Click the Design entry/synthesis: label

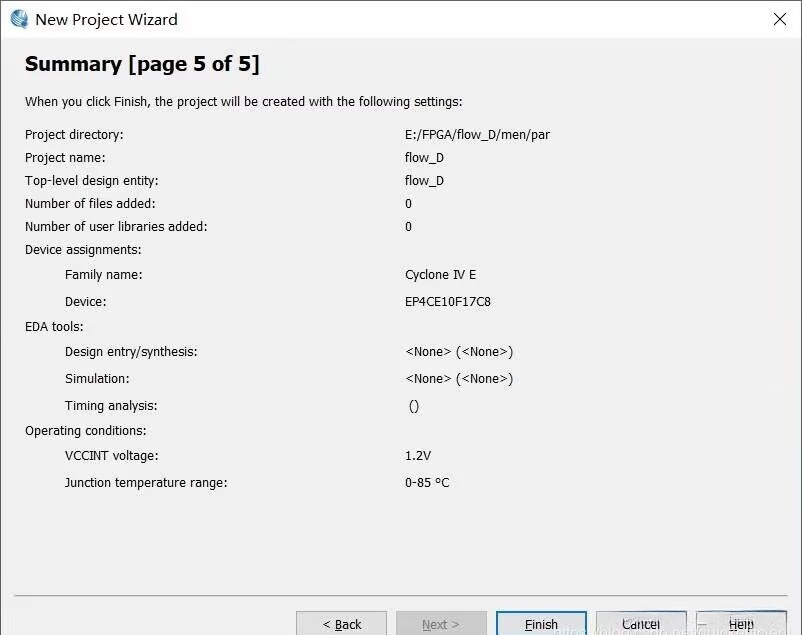click(131, 352)
